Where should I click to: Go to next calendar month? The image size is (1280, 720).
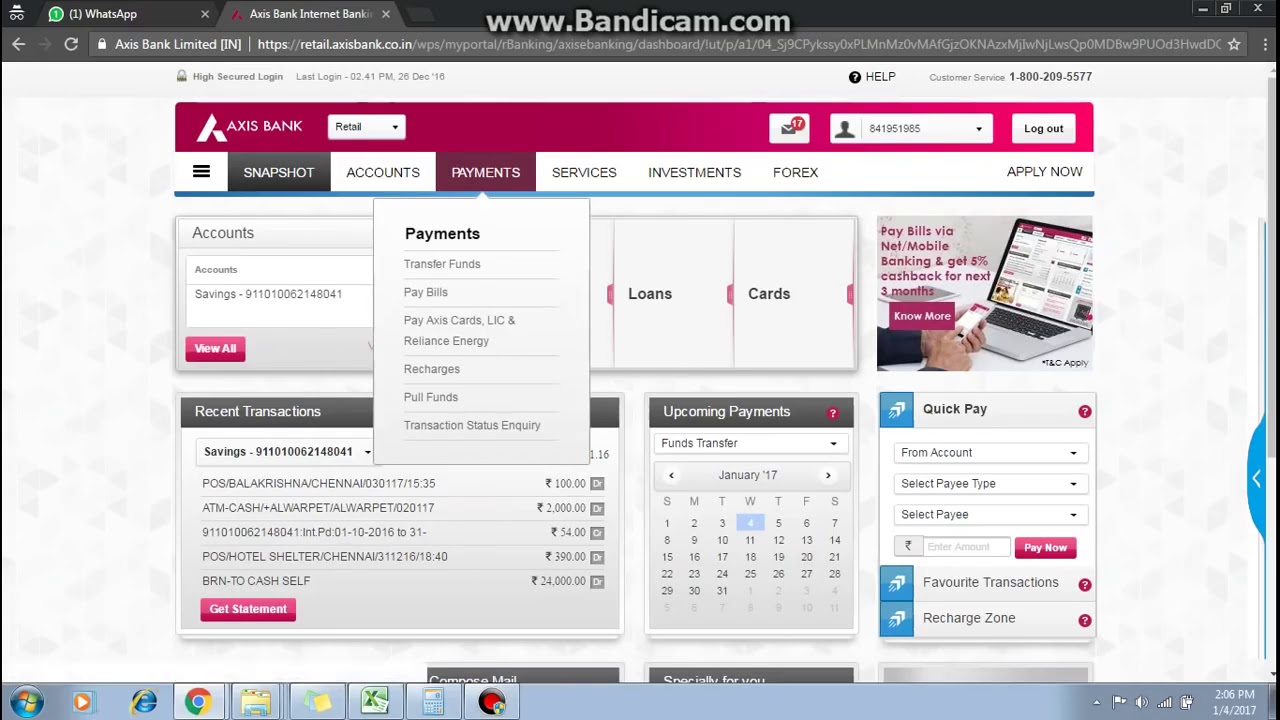pyautogui.click(x=828, y=476)
